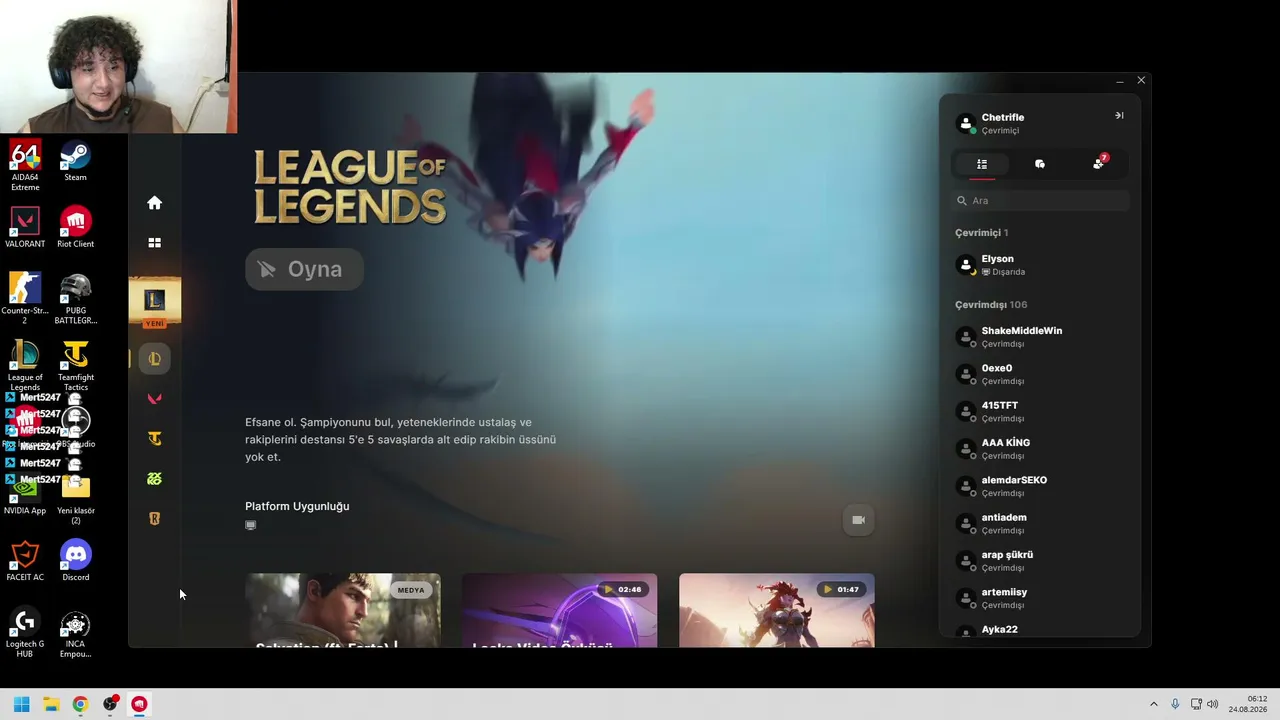Select friend AAA KİNG in the list
Screen dimensions: 1280x720
(1040, 449)
